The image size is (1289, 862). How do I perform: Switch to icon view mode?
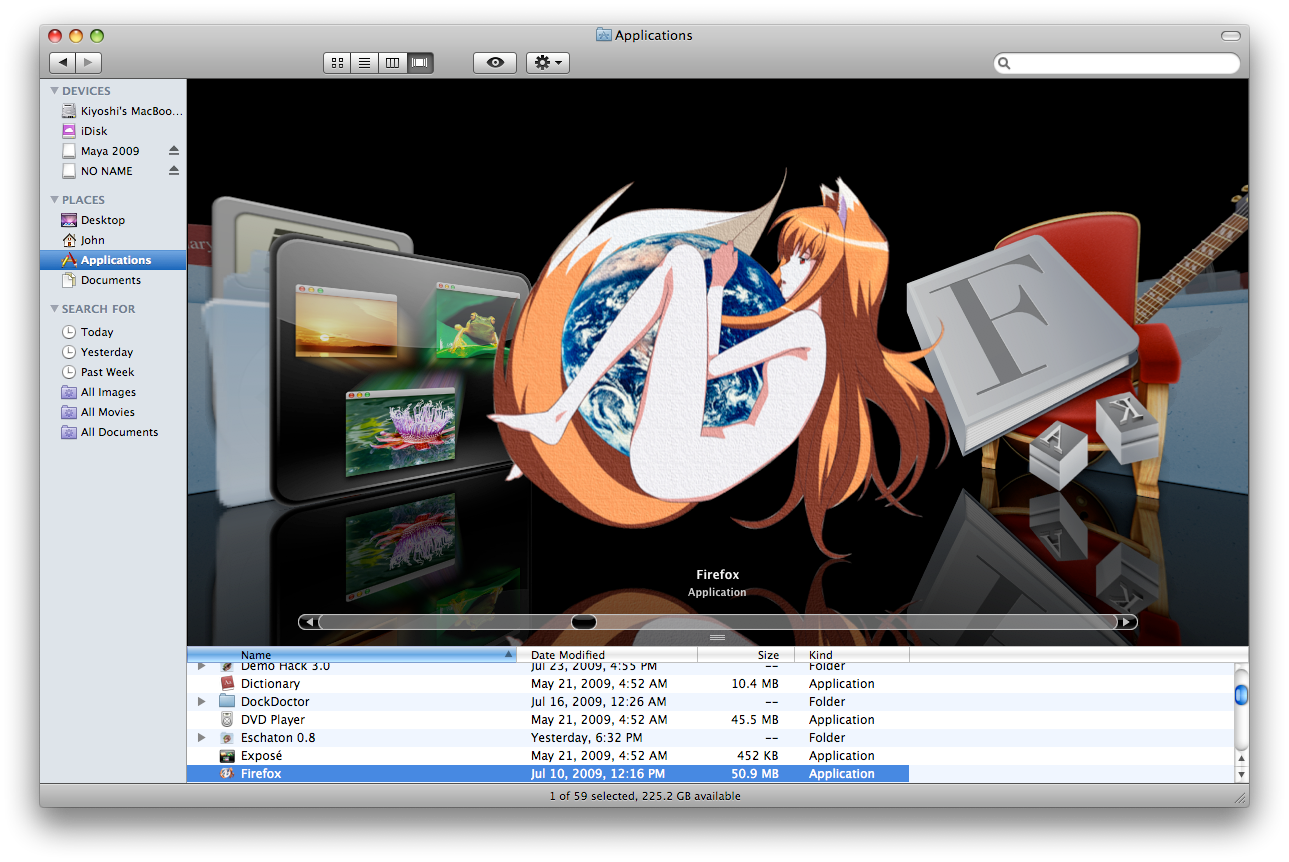pos(337,63)
